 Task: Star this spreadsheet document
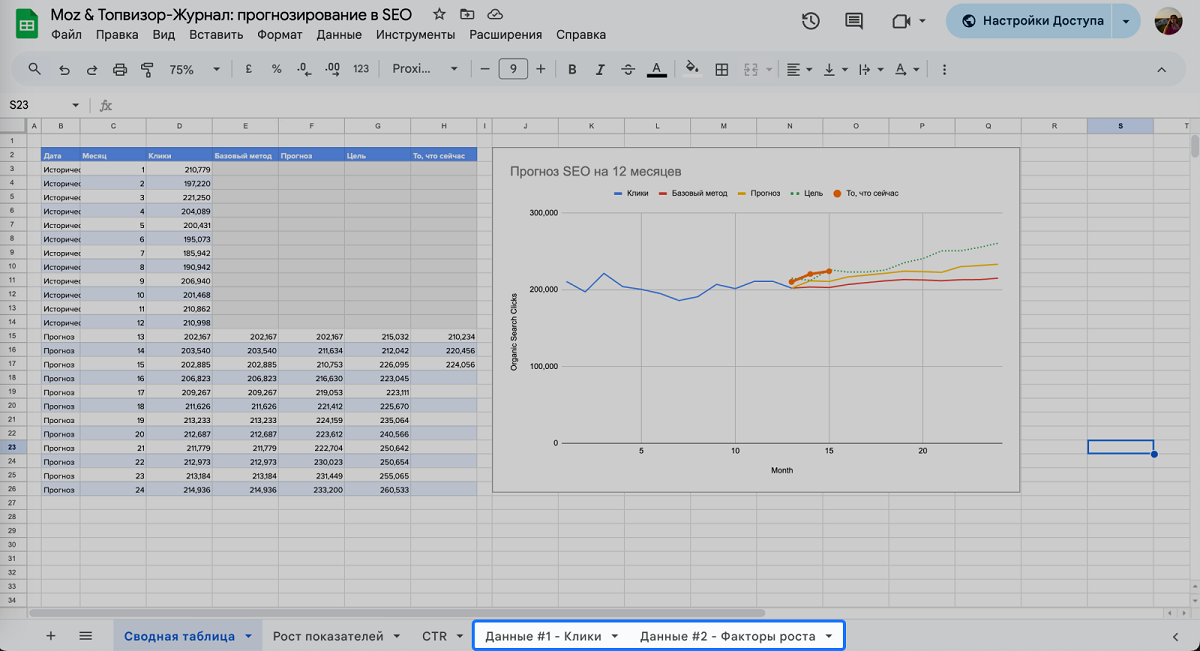(439, 15)
